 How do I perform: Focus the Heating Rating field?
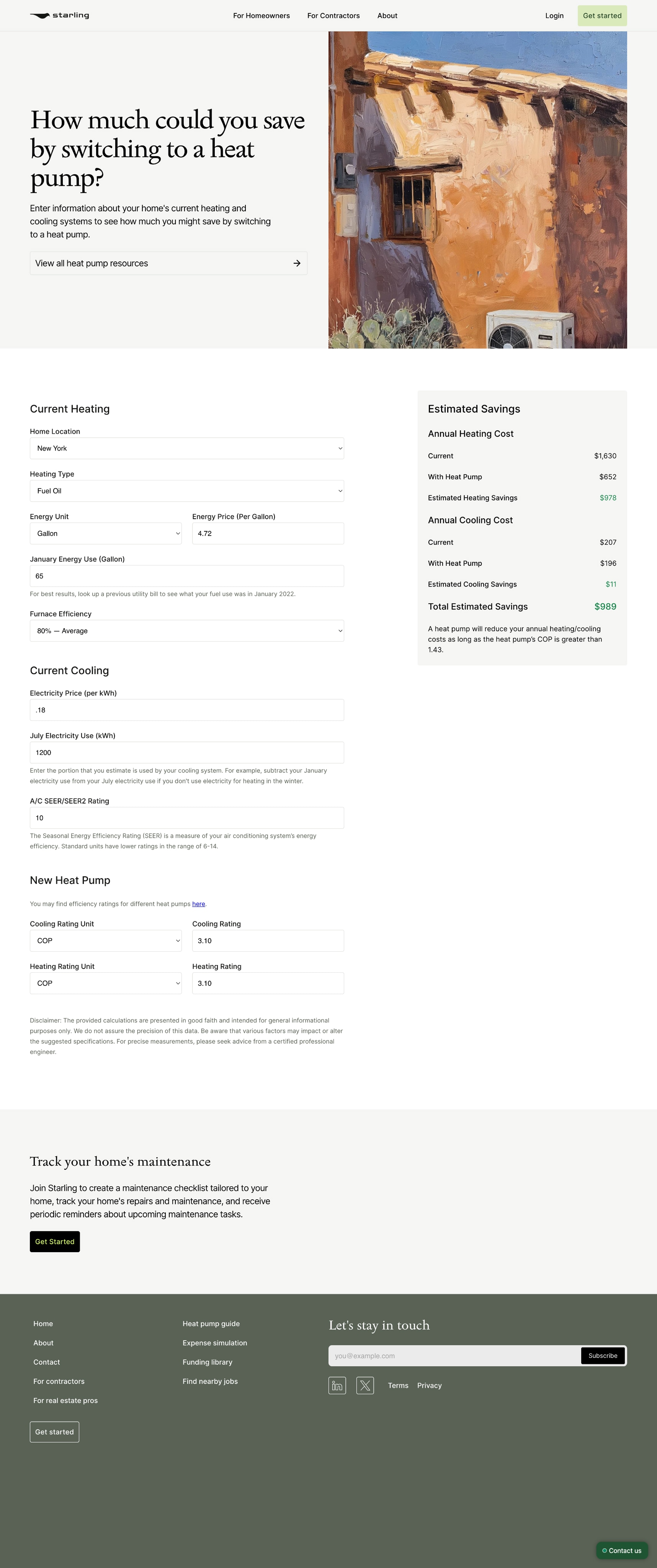click(268, 983)
